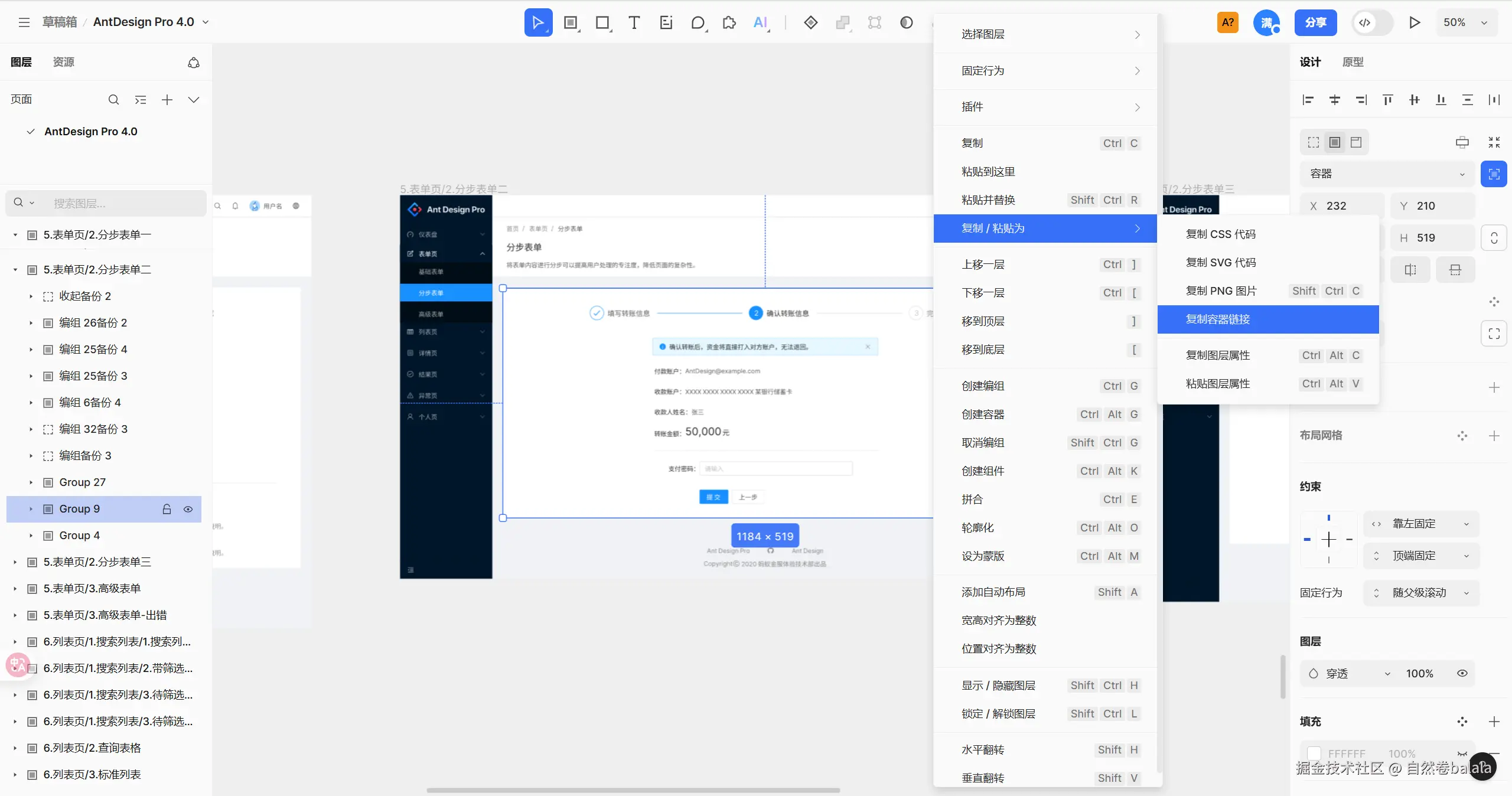Viewport: 1512px width, 796px height.
Task: Click the add page plus icon
Action: [x=167, y=100]
